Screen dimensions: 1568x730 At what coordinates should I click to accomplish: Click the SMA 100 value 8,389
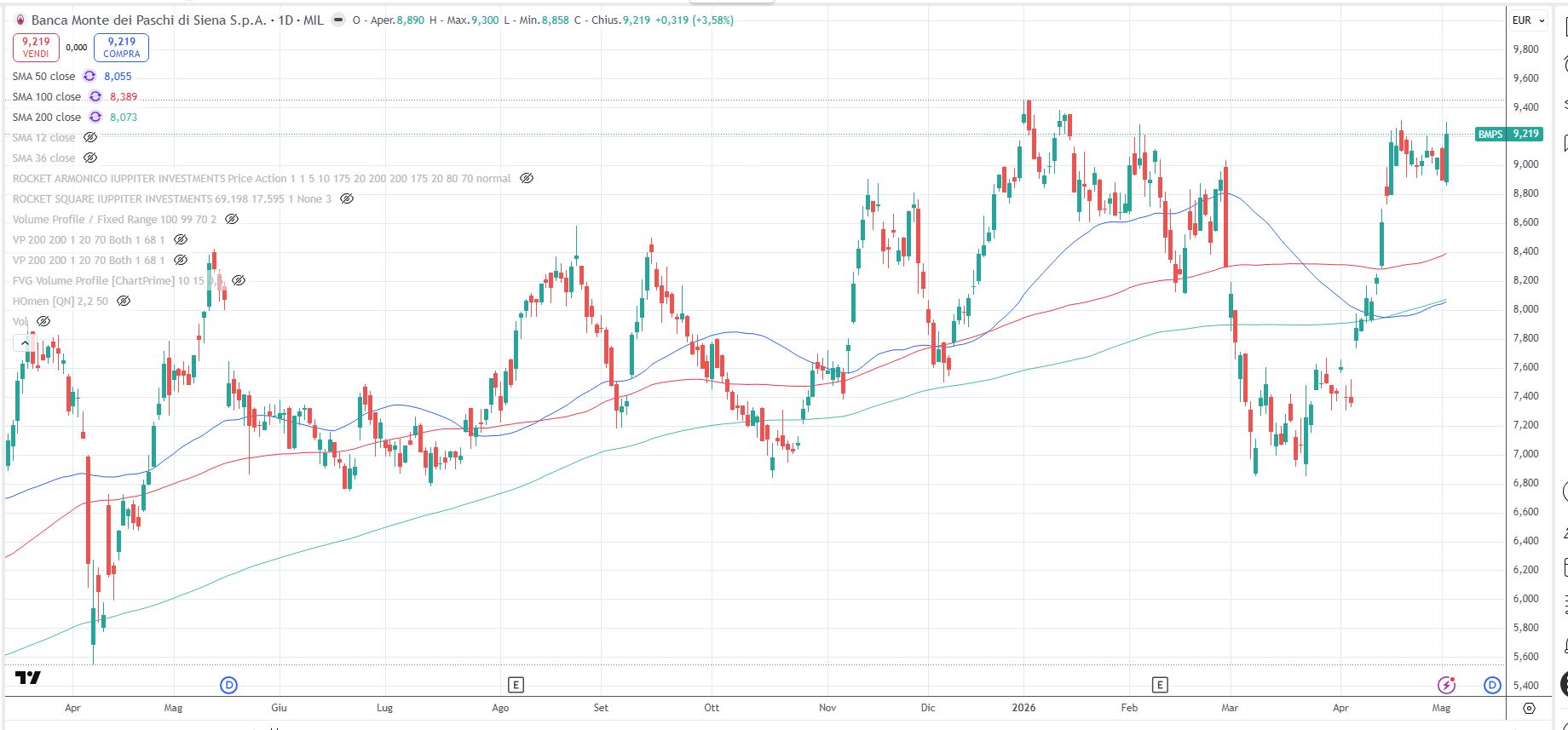tap(124, 96)
